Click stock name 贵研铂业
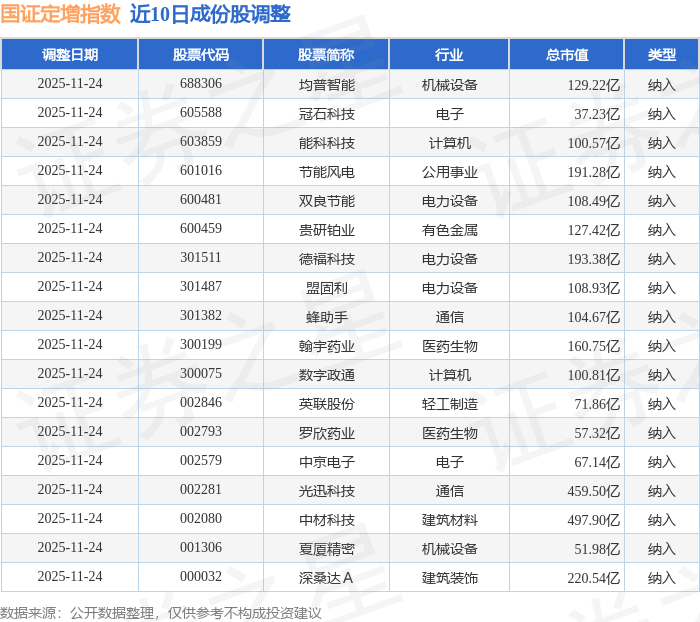The height and width of the screenshot is (622, 700). (x=327, y=230)
